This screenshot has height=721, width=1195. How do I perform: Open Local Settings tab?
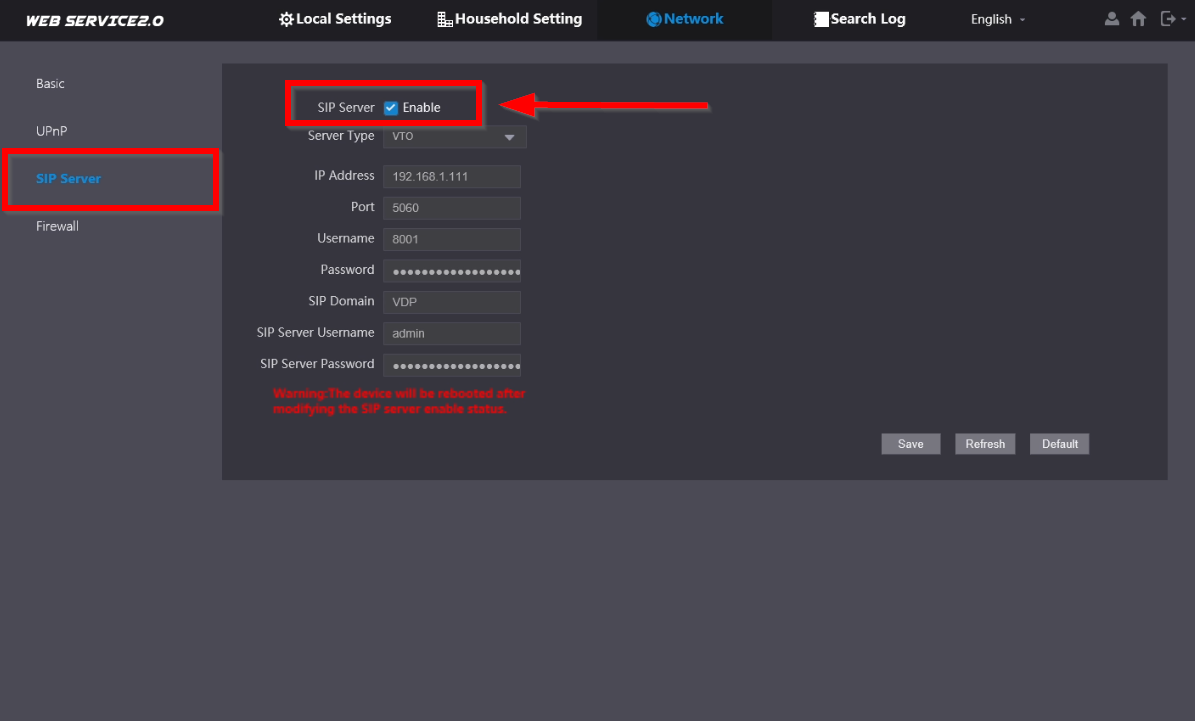pyautogui.click(x=335, y=19)
